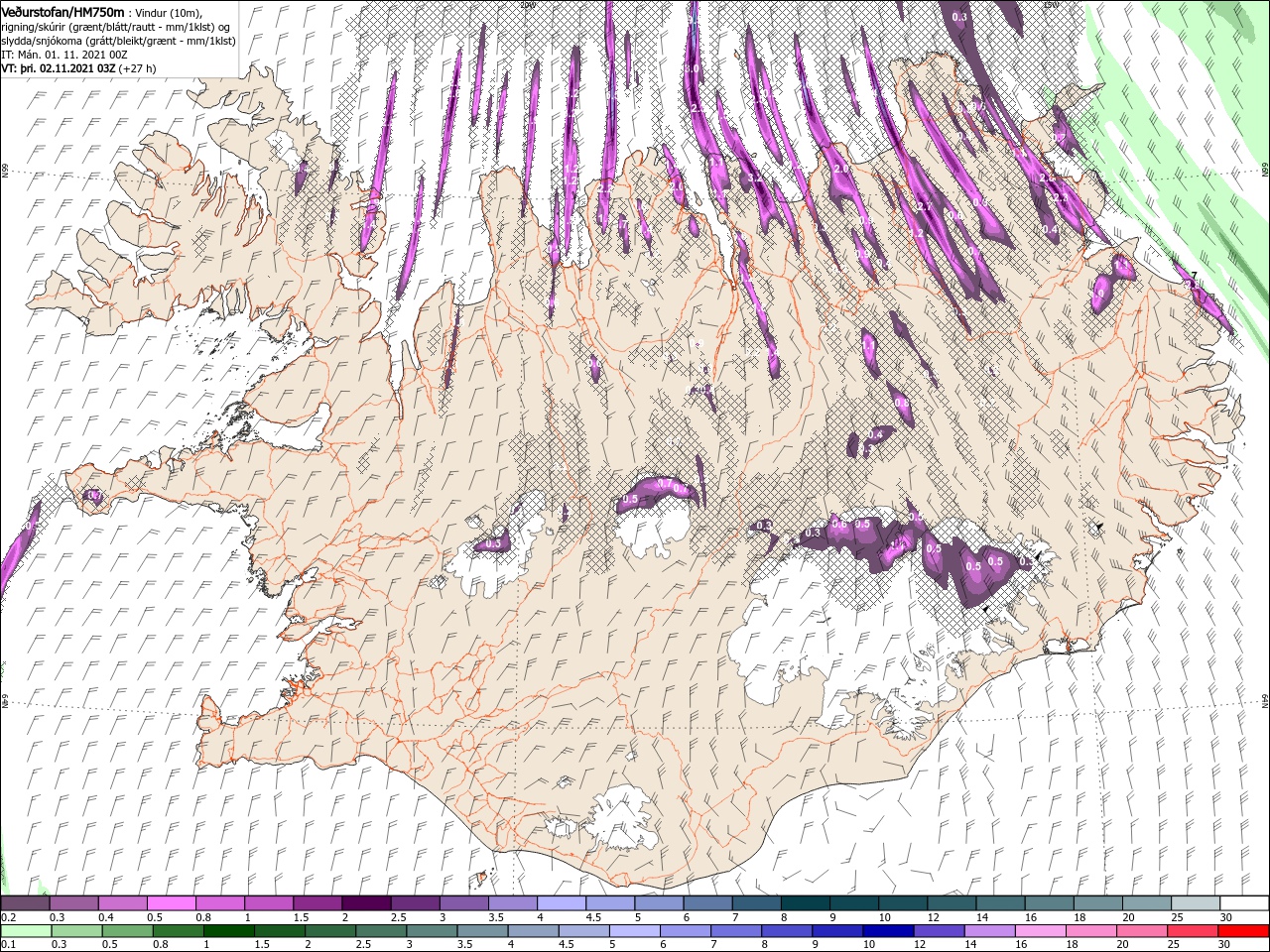The image size is (1270, 952).
Task: Select the bright pink 0.5 swatch in upper legend
Action: (x=172, y=903)
